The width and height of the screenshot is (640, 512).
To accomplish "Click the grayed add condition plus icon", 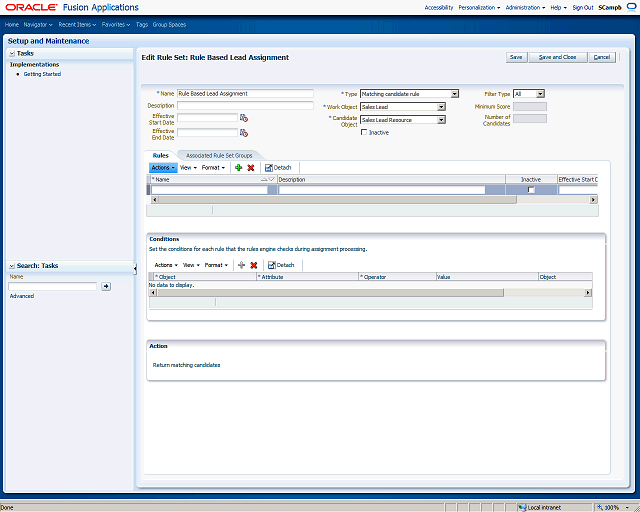I will [241, 265].
